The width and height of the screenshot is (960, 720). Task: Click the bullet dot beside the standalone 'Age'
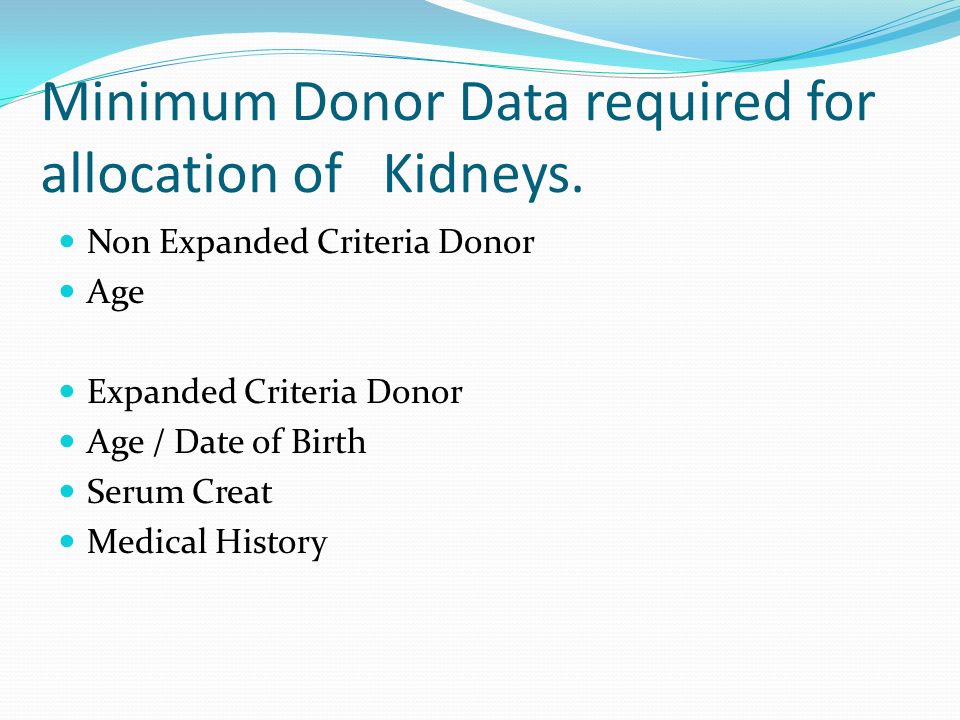[67, 291]
